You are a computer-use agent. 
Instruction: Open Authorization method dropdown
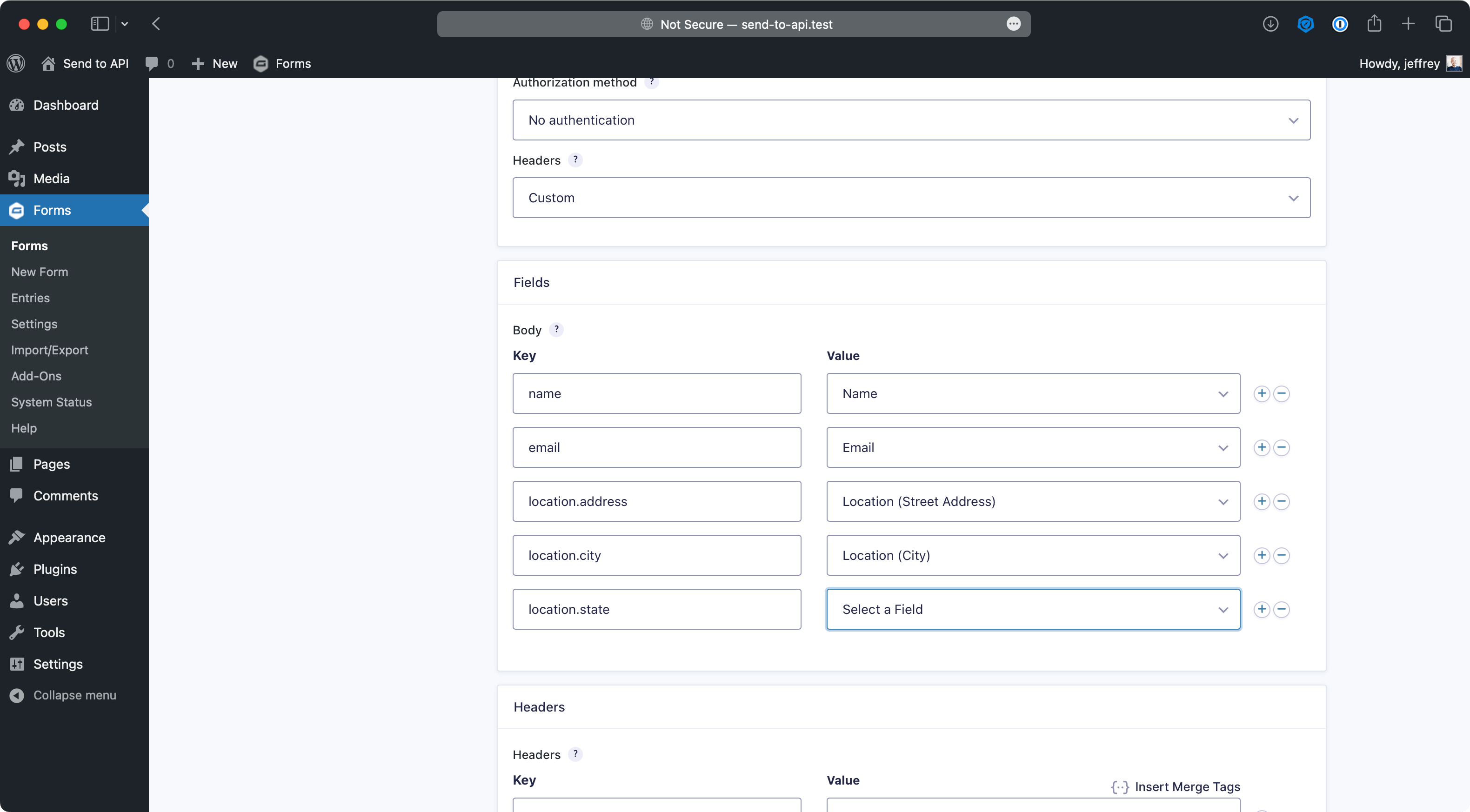pyautogui.click(x=911, y=120)
